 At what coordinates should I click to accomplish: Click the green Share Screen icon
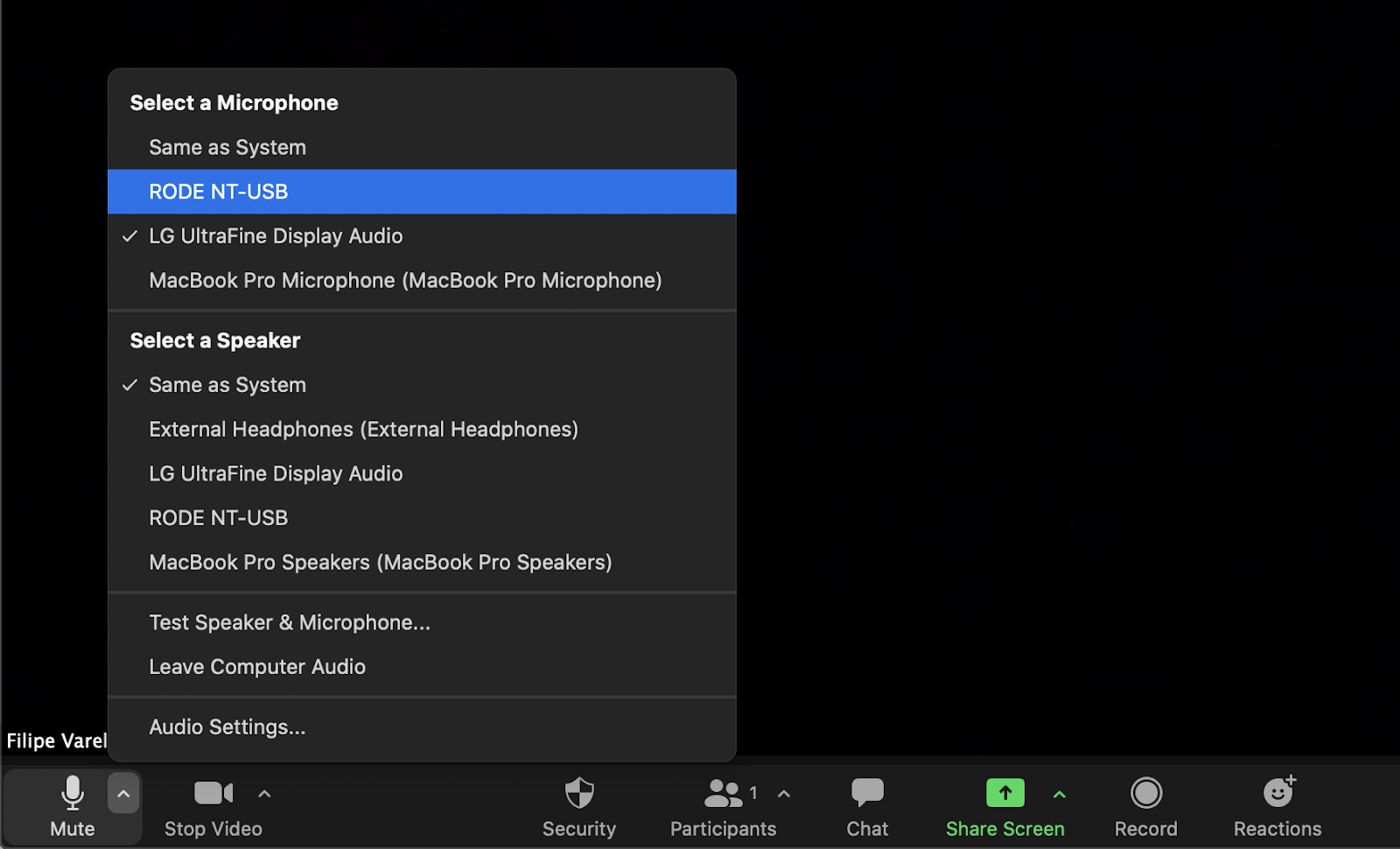1004,794
